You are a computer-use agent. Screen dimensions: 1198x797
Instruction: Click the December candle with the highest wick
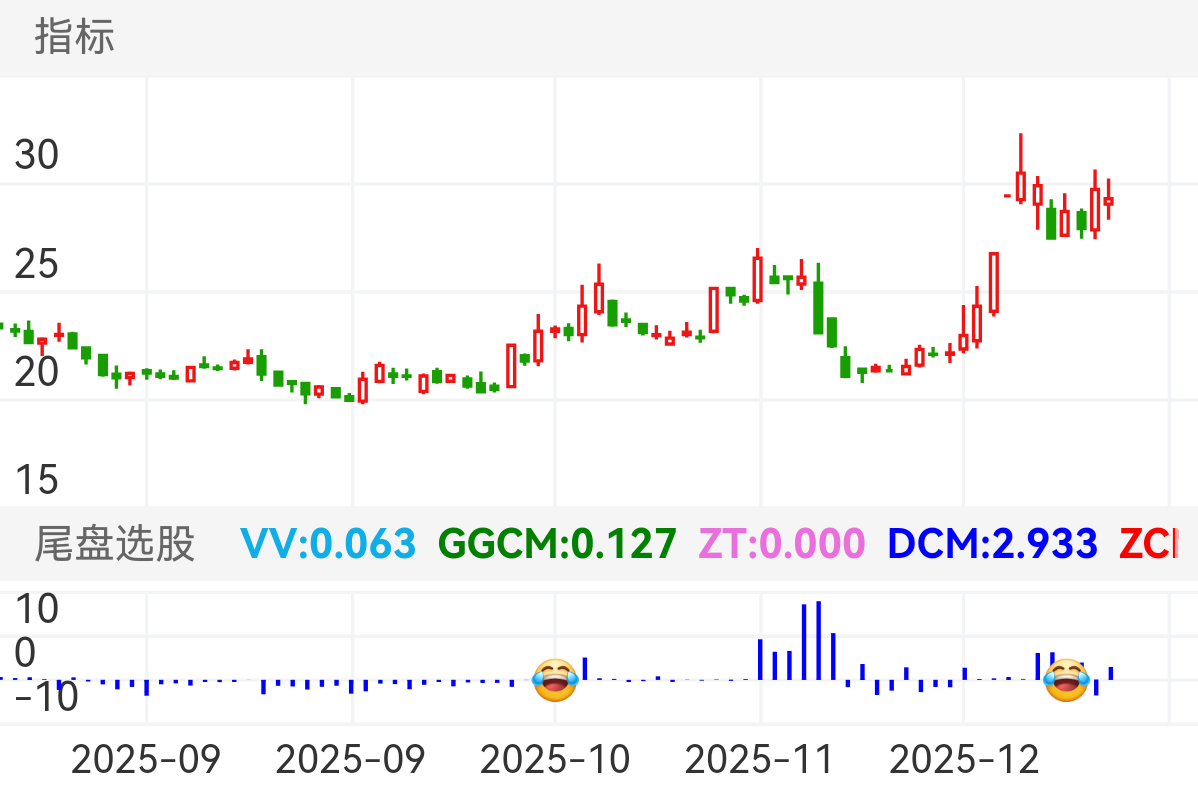[1021, 170]
